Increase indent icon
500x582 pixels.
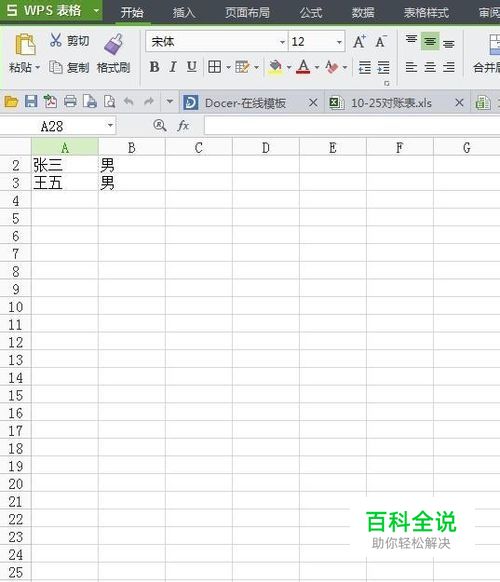pyautogui.click(x=383, y=67)
